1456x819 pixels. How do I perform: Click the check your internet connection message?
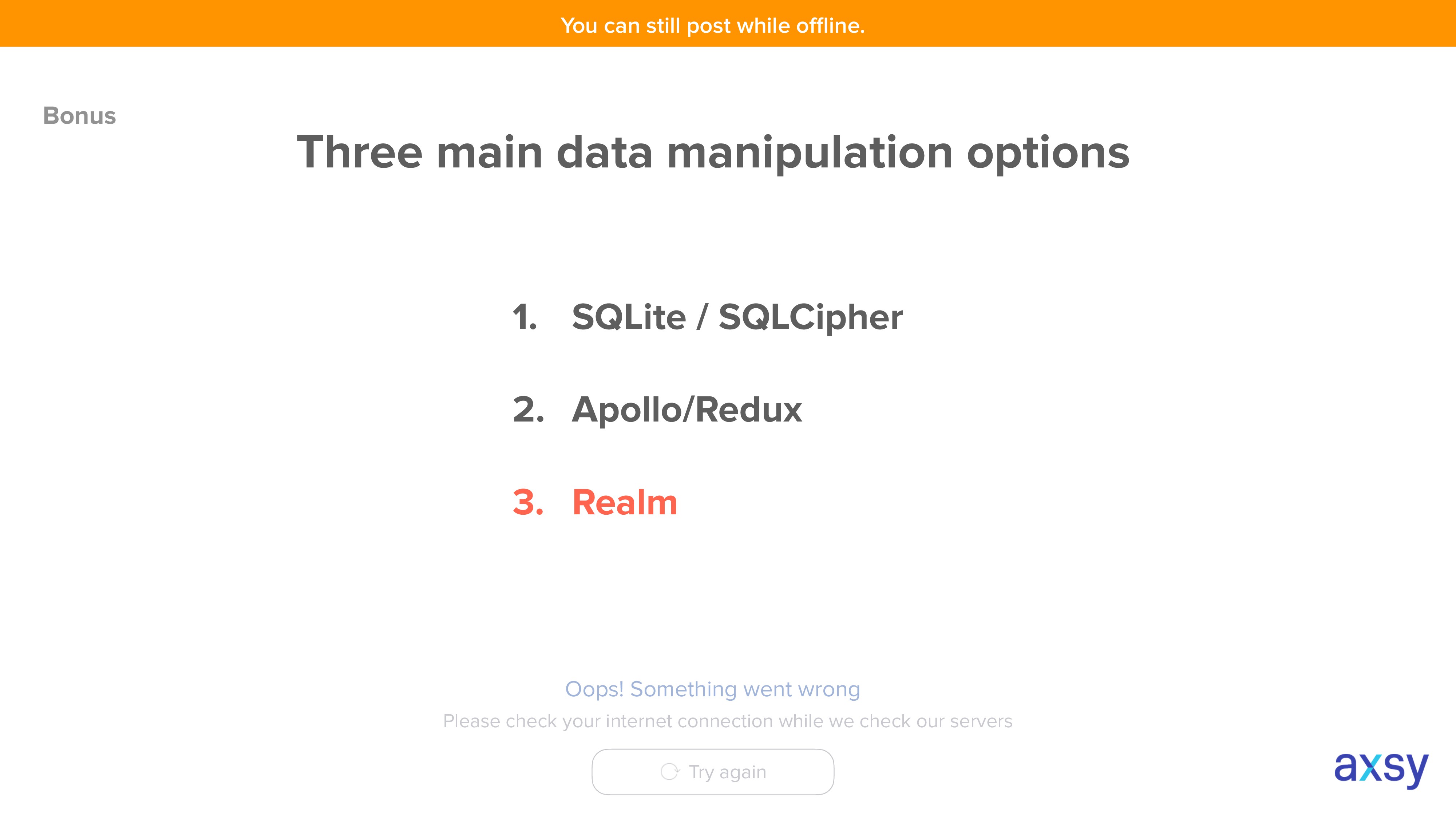tap(728, 722)
